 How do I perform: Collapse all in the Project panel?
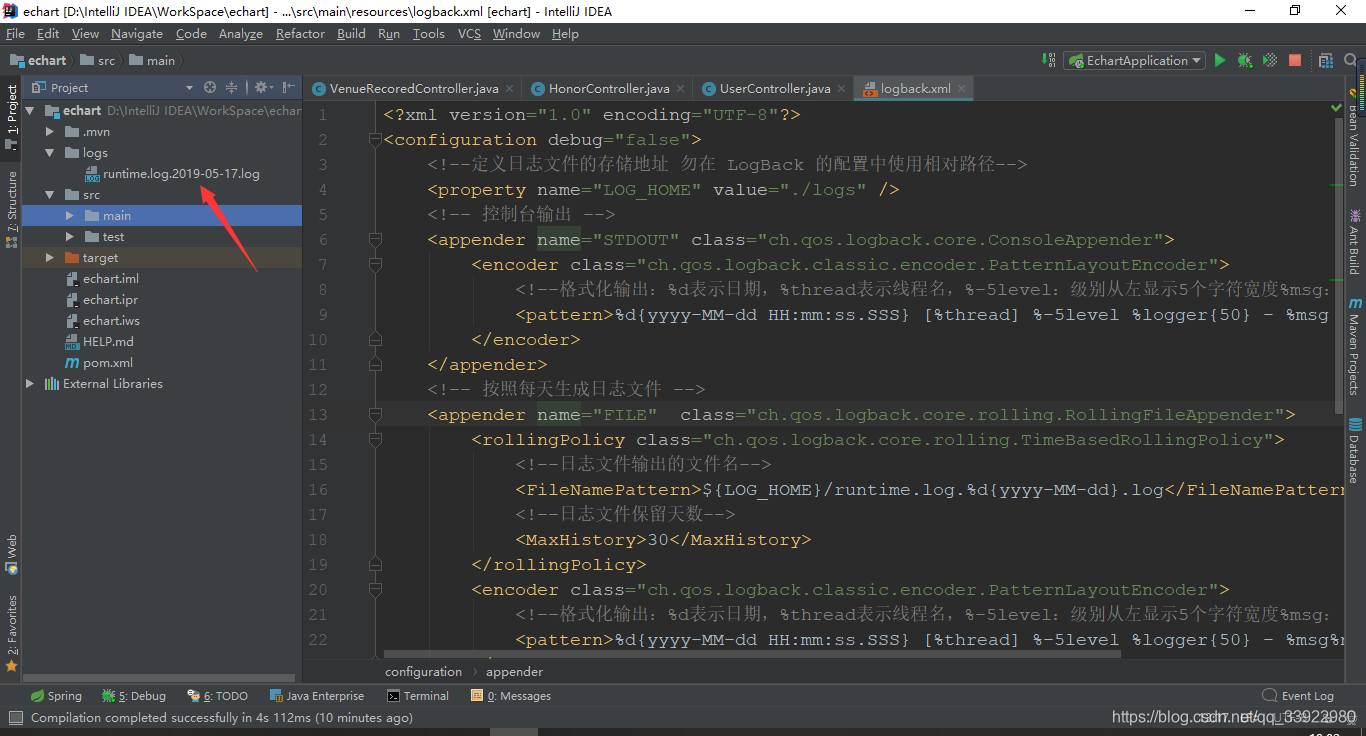coord(231,88)
